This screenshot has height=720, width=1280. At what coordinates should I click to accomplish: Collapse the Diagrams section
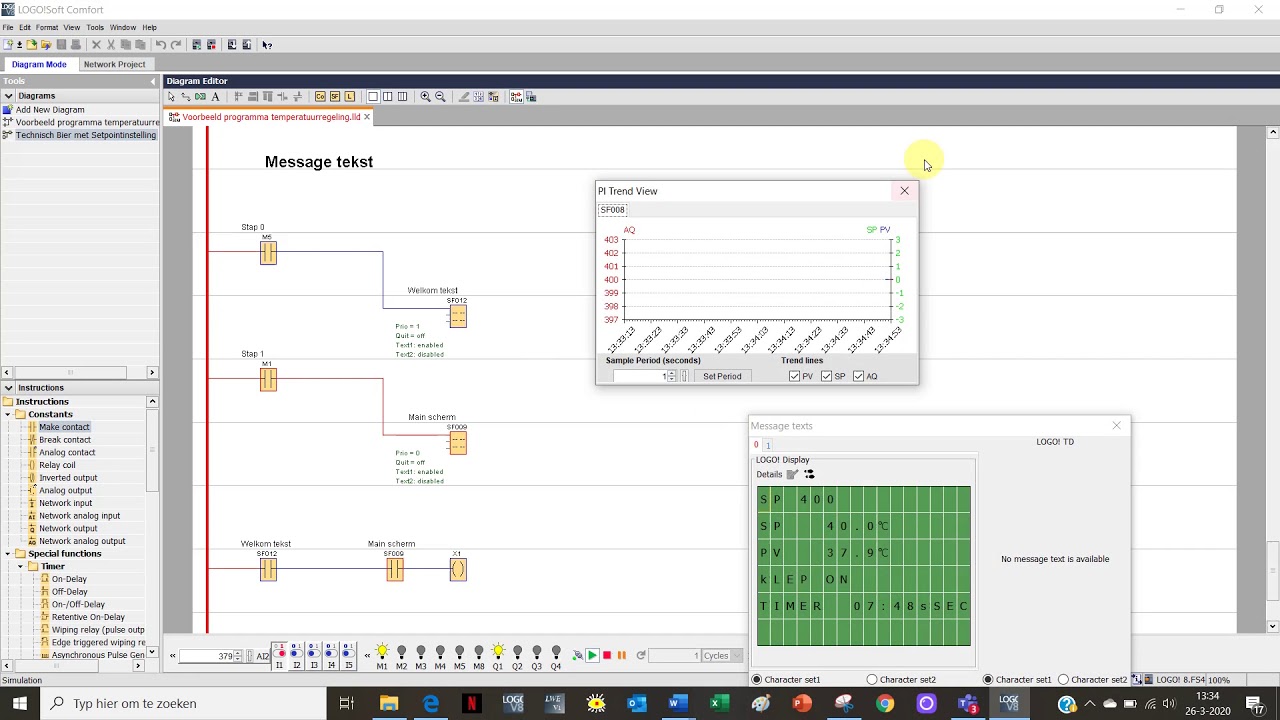[8, 96]
